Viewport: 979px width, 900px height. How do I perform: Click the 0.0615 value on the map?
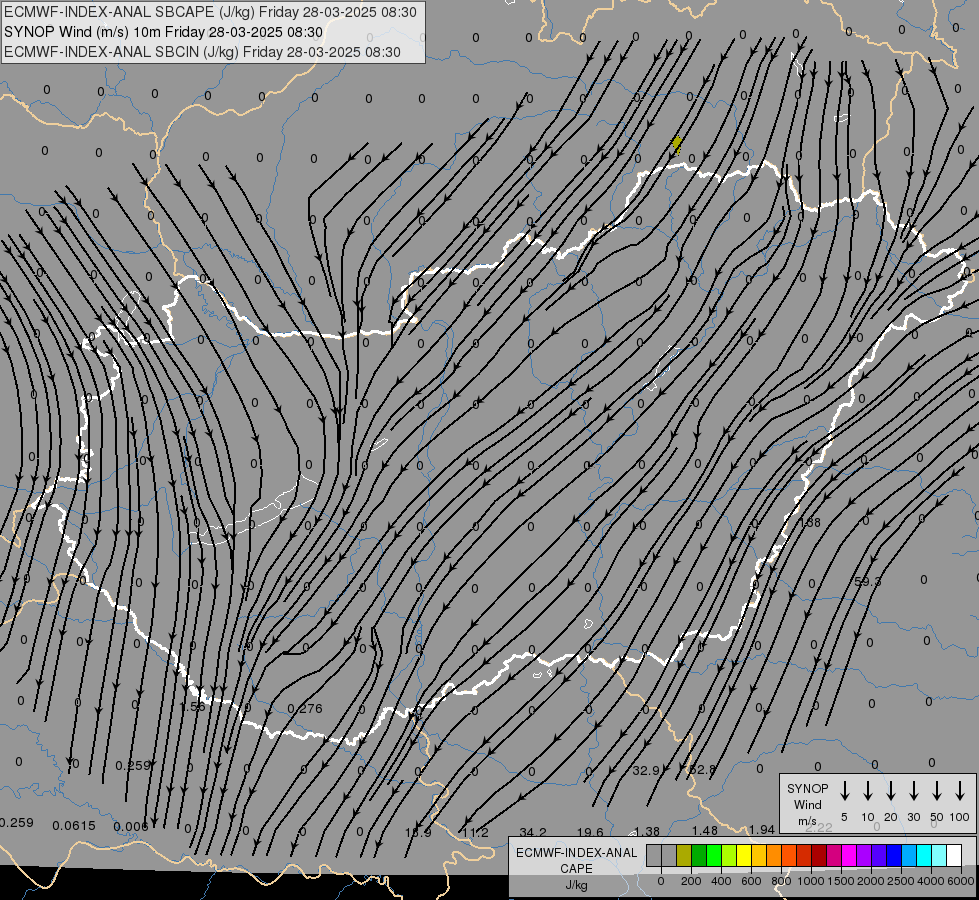[74, 826]
